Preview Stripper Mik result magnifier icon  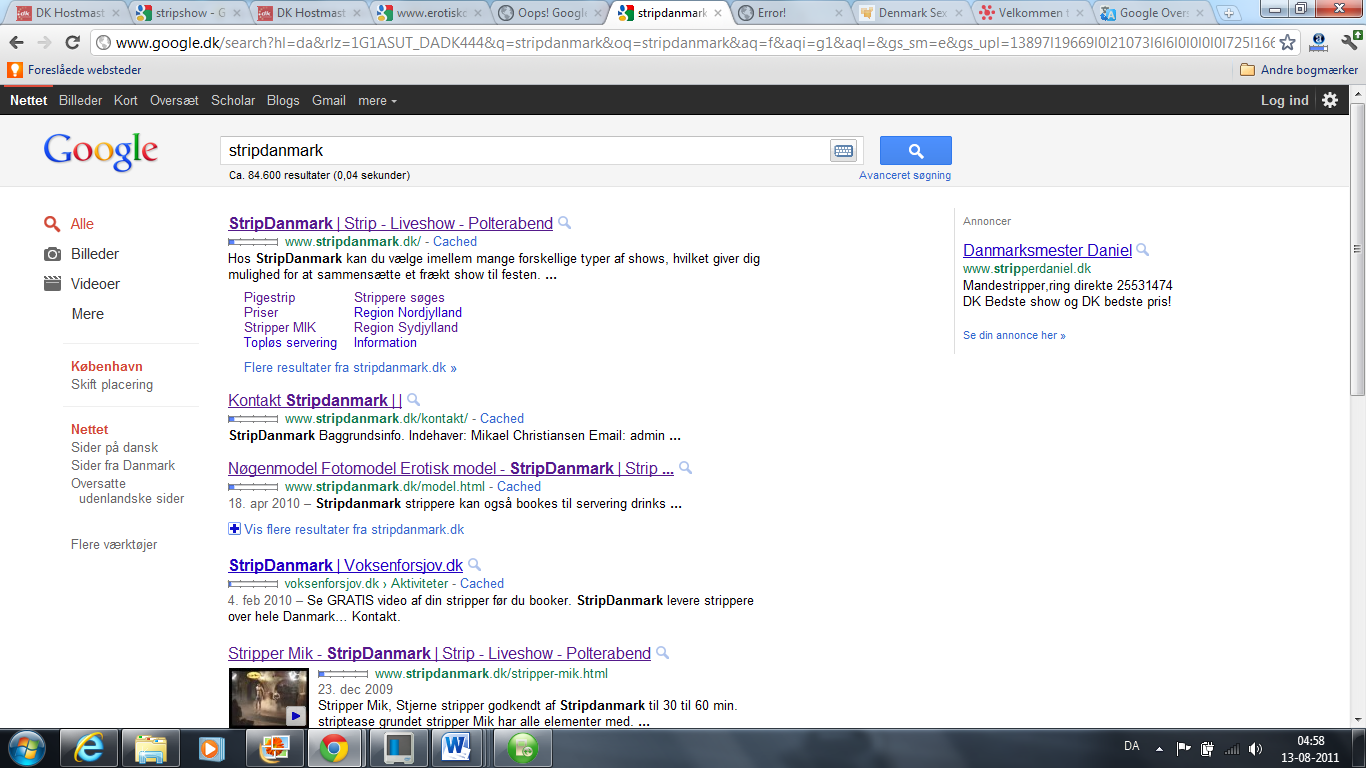(x=662, y=653)
